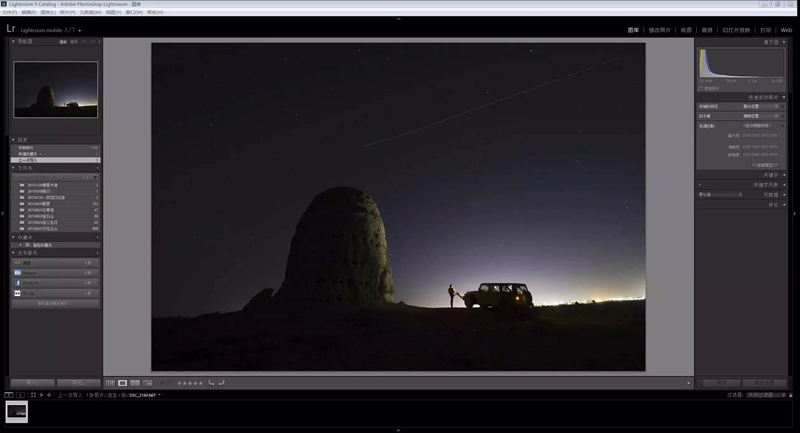
Task: Click the auto tone button in Quick Develop
Action: pos(758,126)
